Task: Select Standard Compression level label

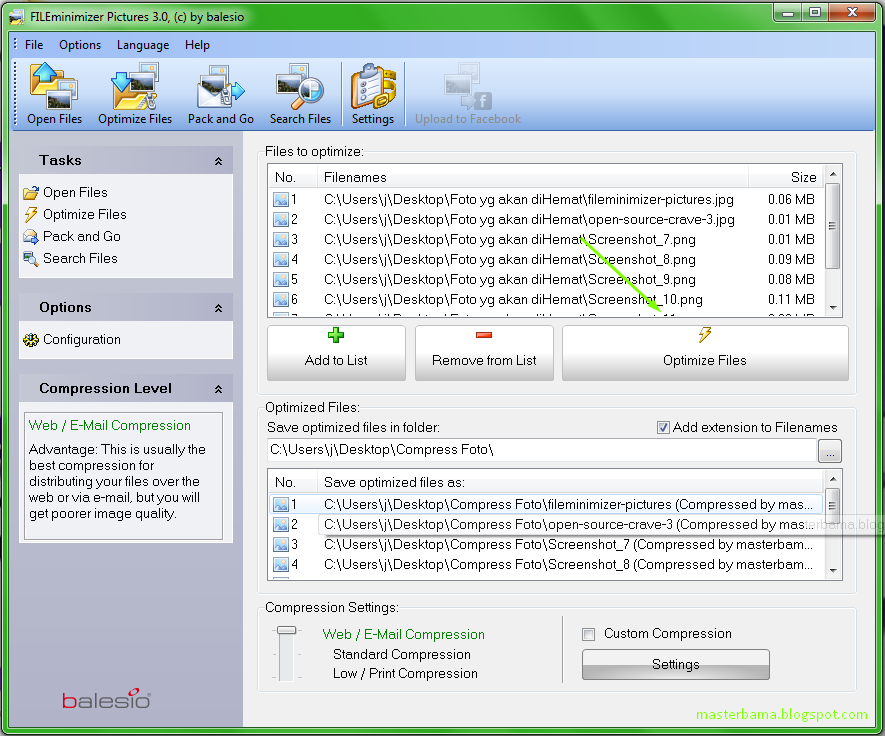Action: coord(402,654)
